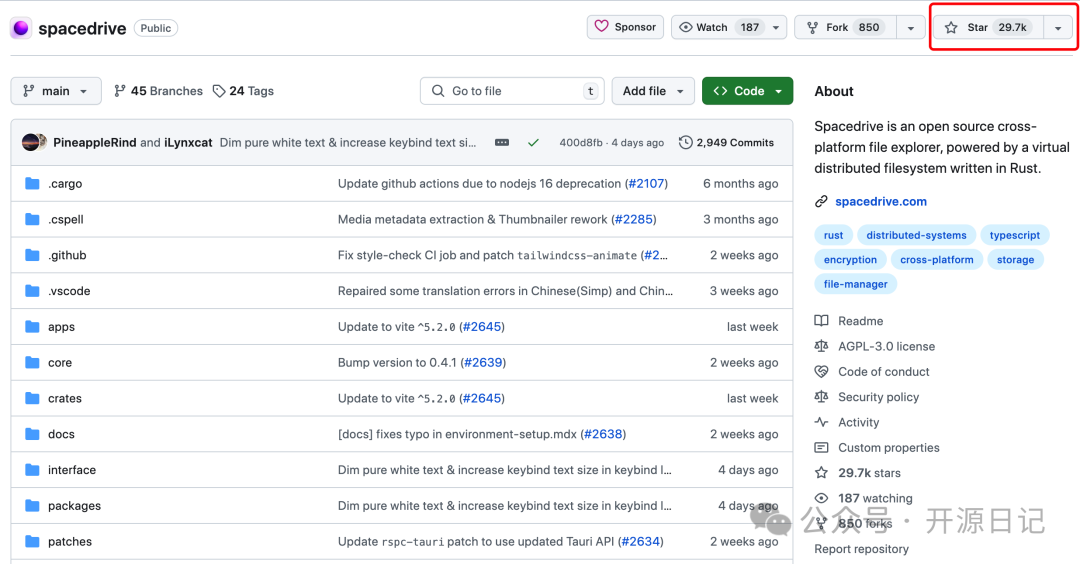Open pull request #2285 link

tap(634, 219)
